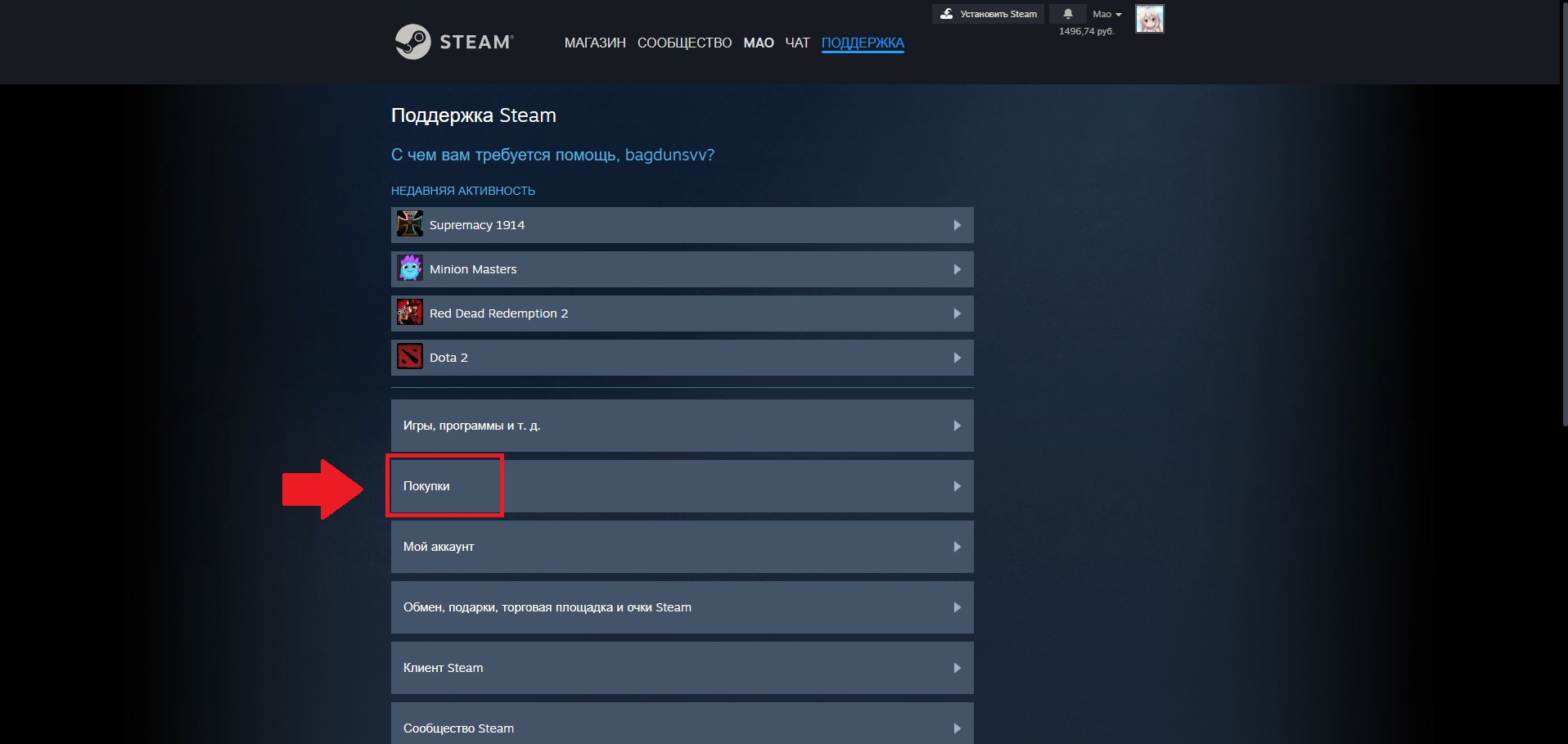
Task: Open Игры, программы и т. д. category
Action: point(683,426)
